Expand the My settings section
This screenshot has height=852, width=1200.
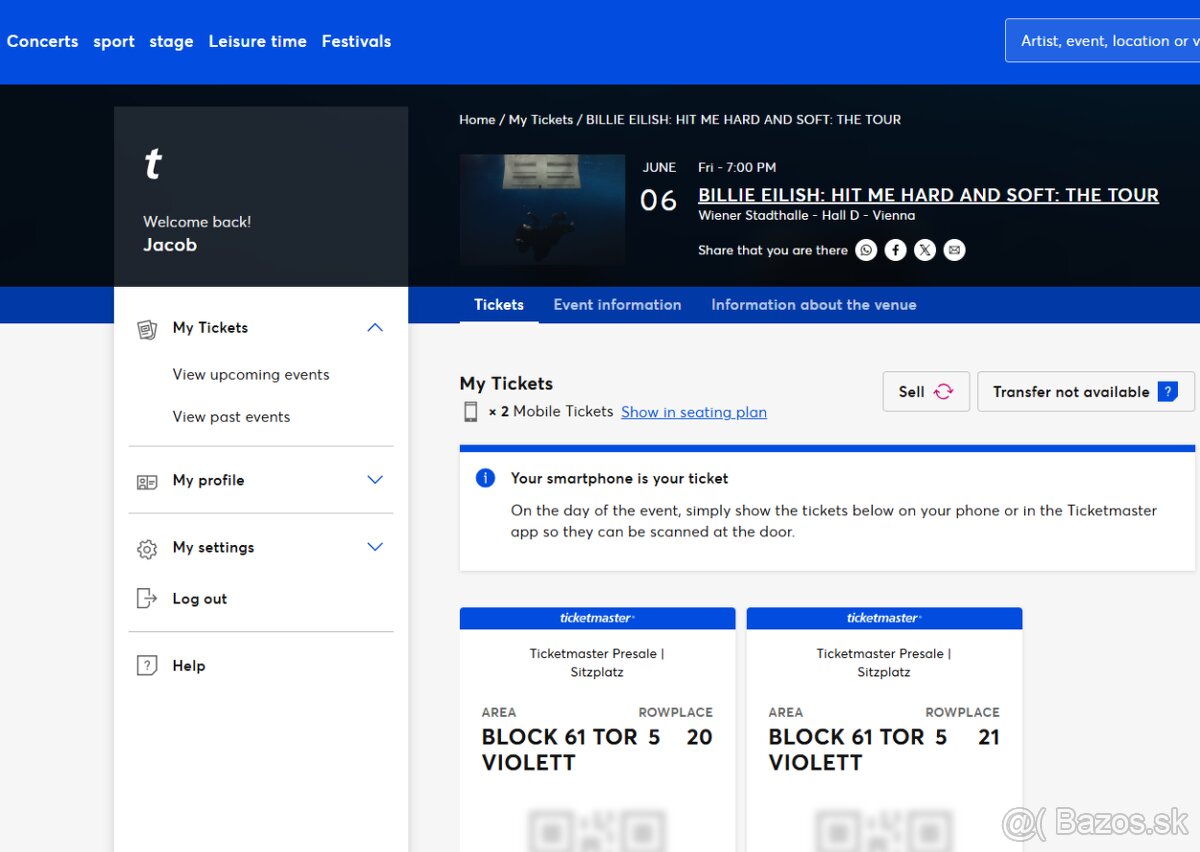point(375,547)
